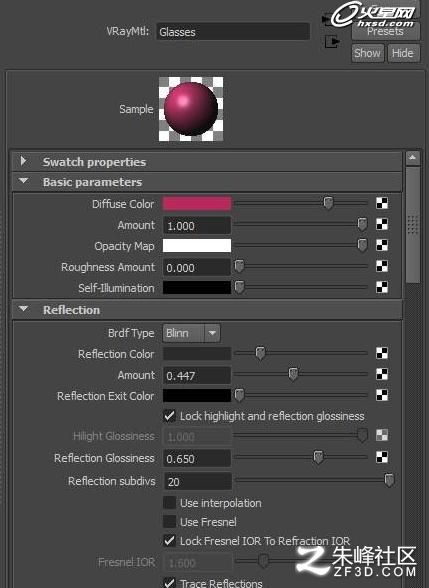Open the Roughness Amount map connection icon
The height and width of the screenshot is (588, 429).
coord(382,266)
